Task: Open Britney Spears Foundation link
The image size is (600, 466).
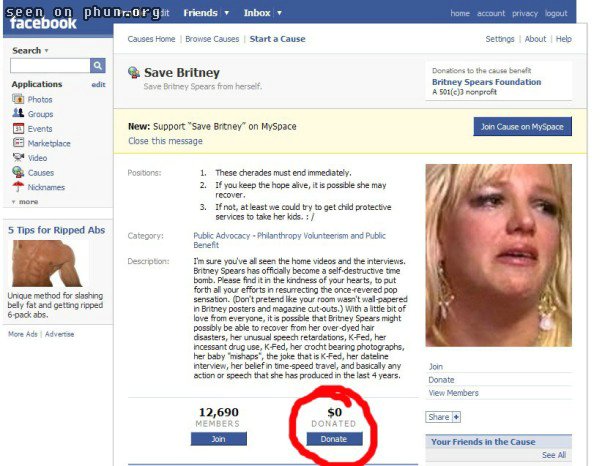Action: pos(486,82)
